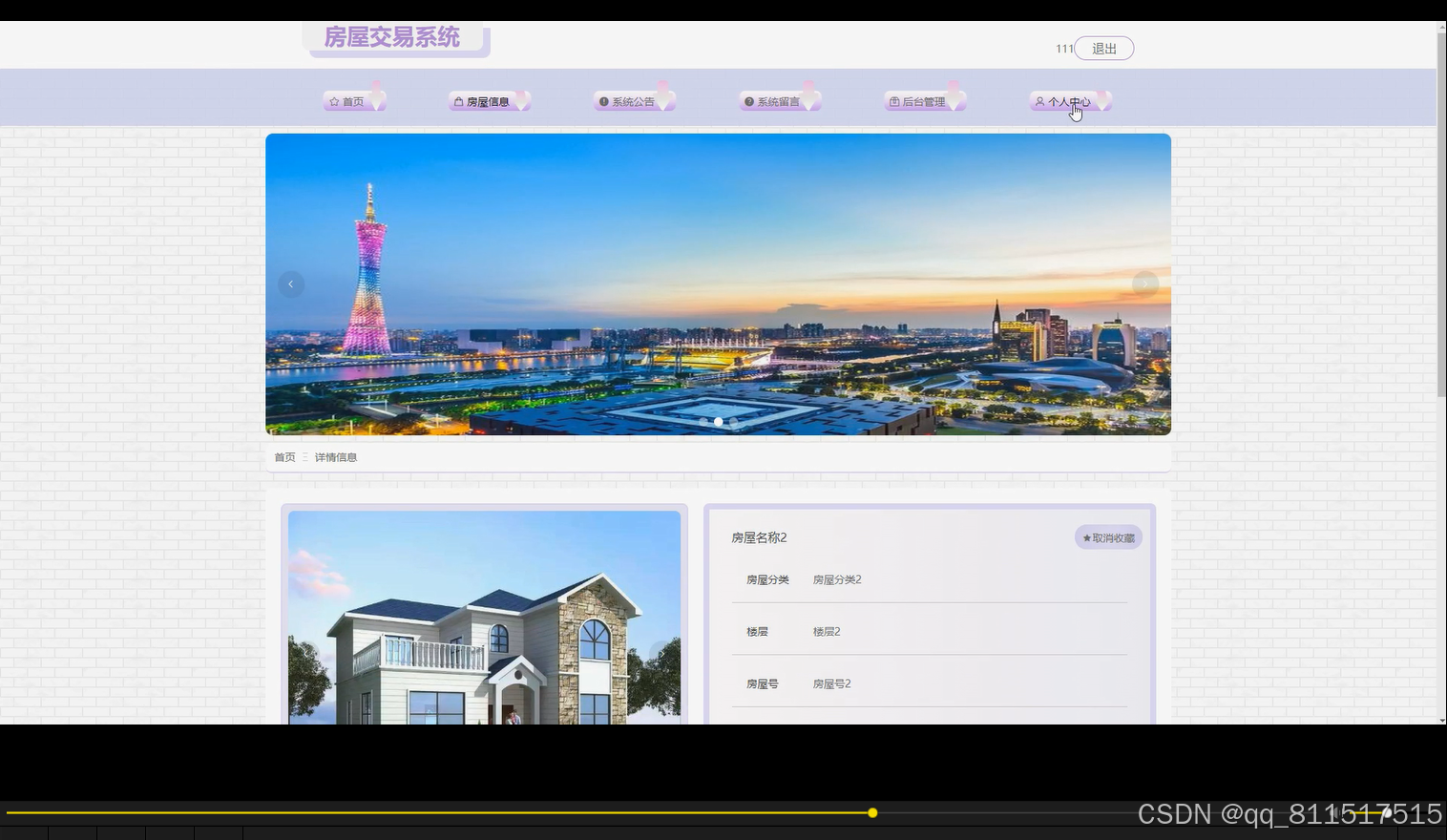Click the 房屋交易系统 logo in the header
This screenshot has height=840, width=1447.
click(x=392, y=37)
